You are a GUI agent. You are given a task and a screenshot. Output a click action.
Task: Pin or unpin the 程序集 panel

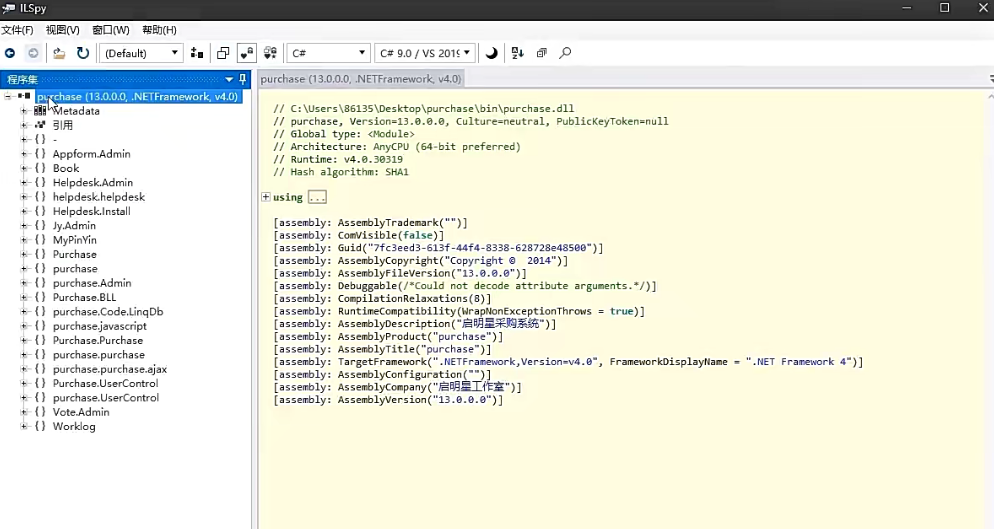pyautogui.click(x=242, y=79)
